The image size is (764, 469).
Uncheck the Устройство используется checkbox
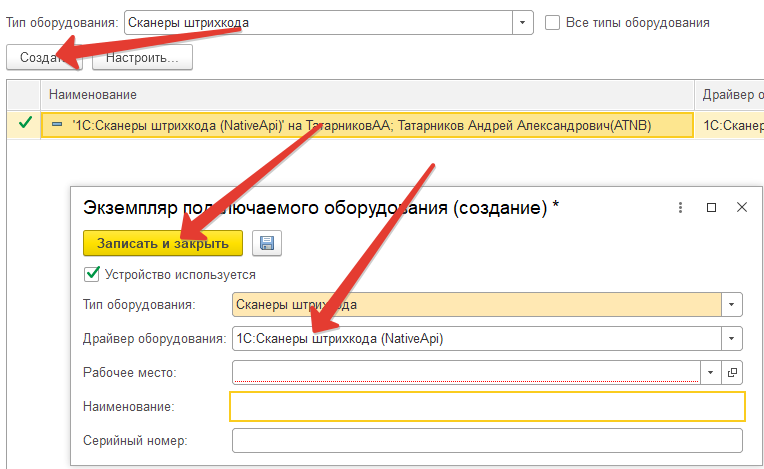point(92,274)
